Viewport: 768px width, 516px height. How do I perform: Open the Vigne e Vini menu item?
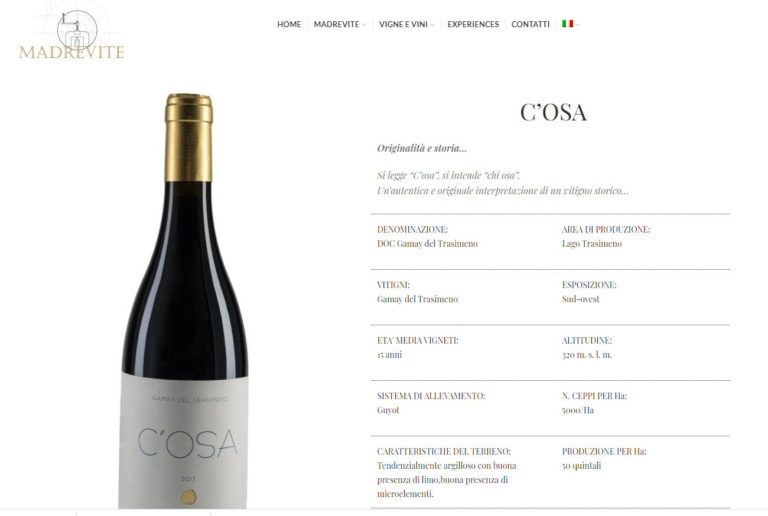[x=403, y=24]
